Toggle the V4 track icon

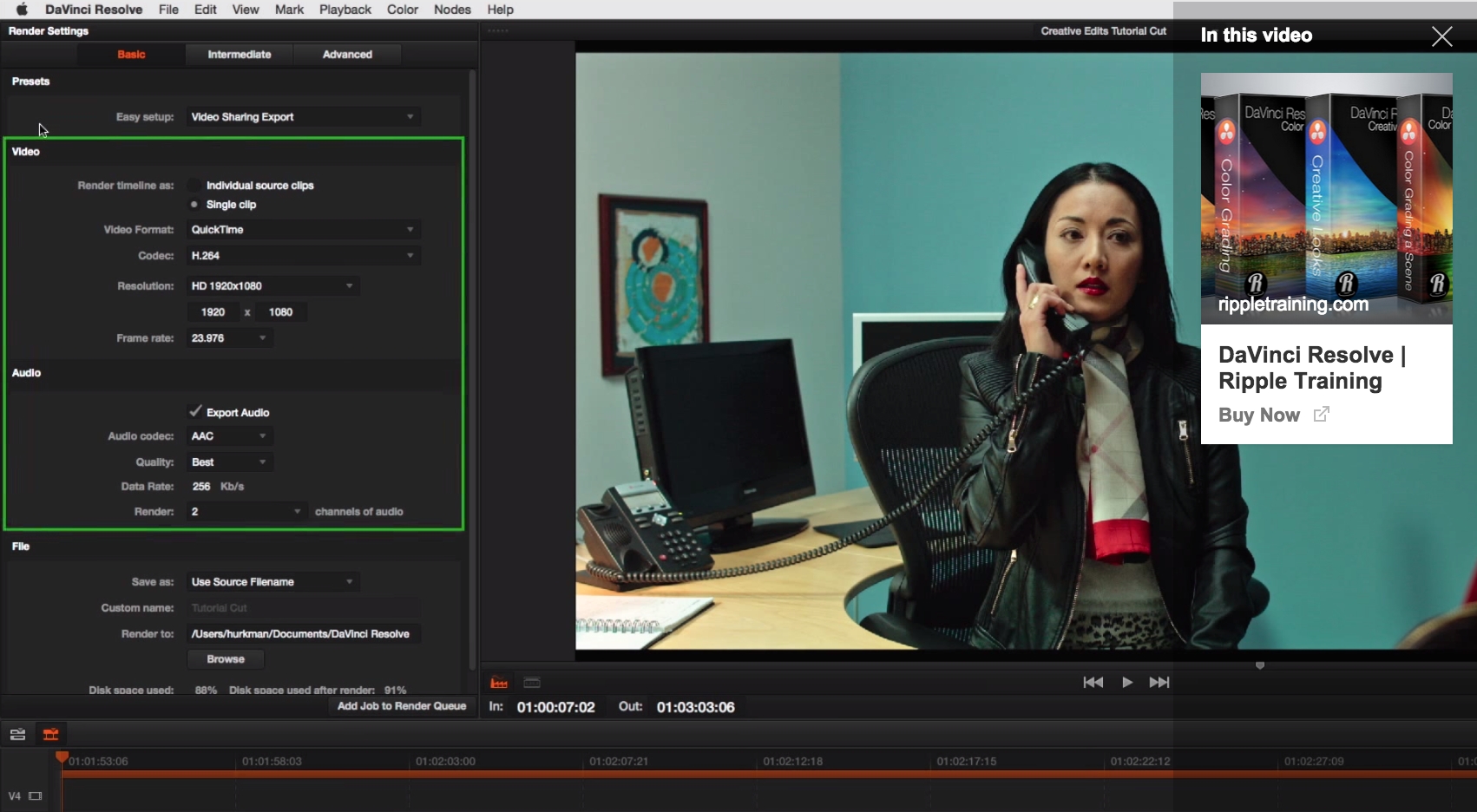pos(36,796)
